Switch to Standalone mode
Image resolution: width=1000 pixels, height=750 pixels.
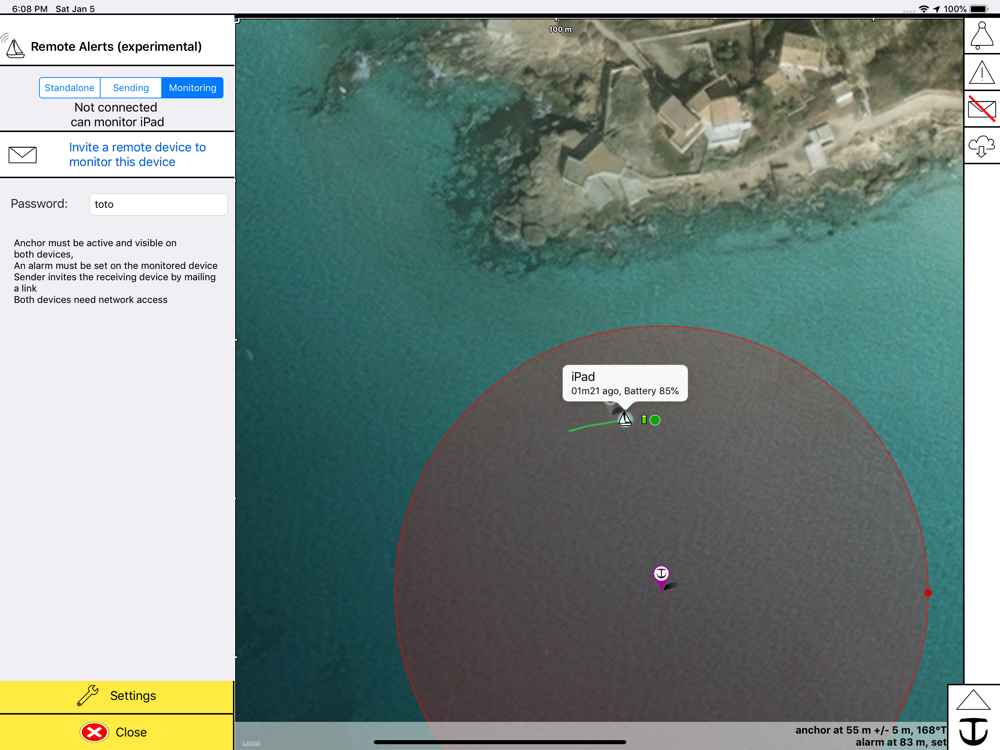pos(70,88)
